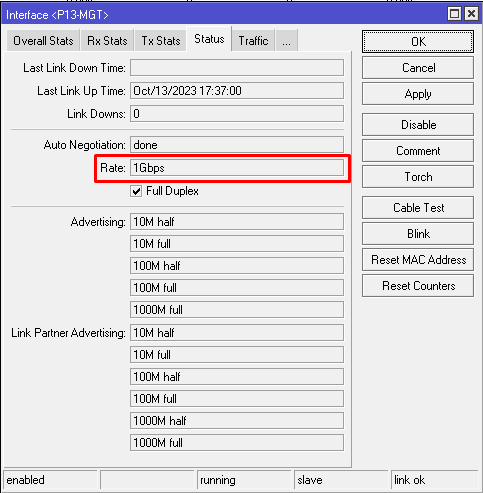Click Link Partner Advertising '1000M full' entry

click(x=237, y=443)
